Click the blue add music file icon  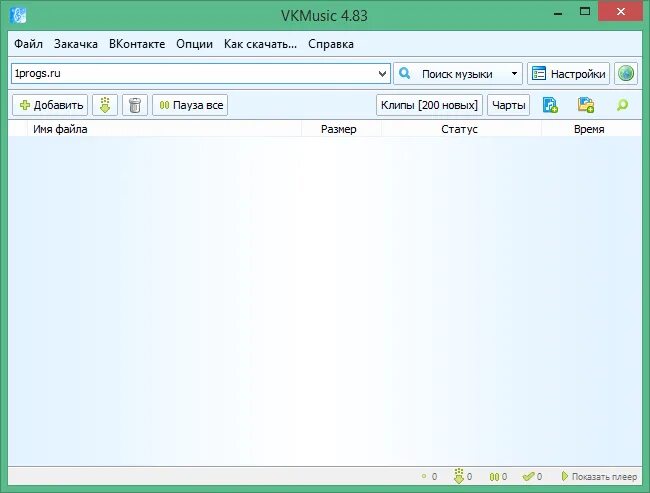point(550,105)
